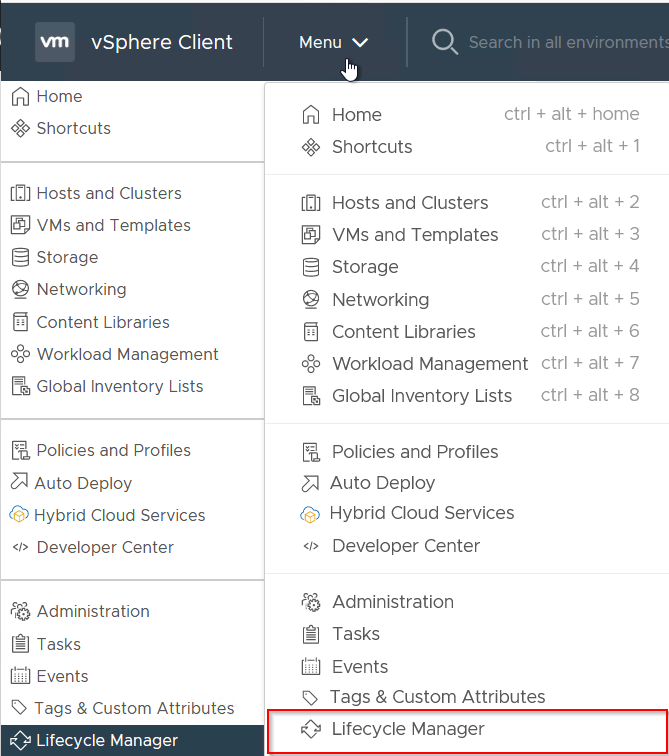
Task: Open the Menu dropdown chevron
Action: click(360, 43)
